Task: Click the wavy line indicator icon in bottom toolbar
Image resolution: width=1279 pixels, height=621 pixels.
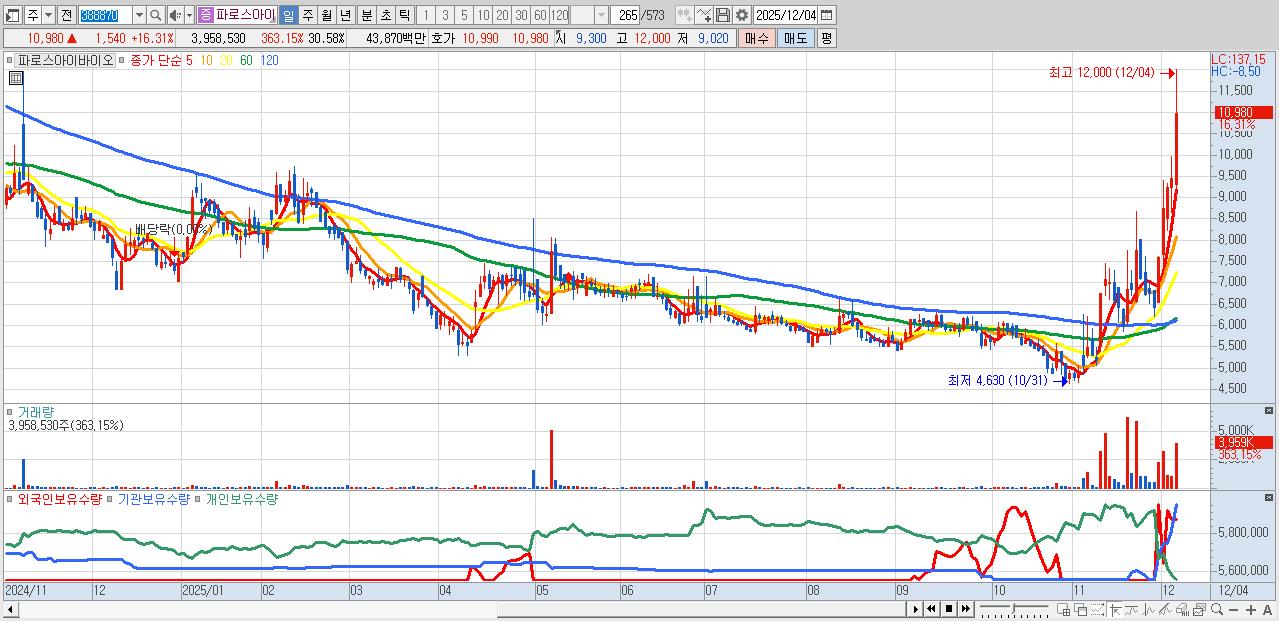Action: coord(1132,609)
